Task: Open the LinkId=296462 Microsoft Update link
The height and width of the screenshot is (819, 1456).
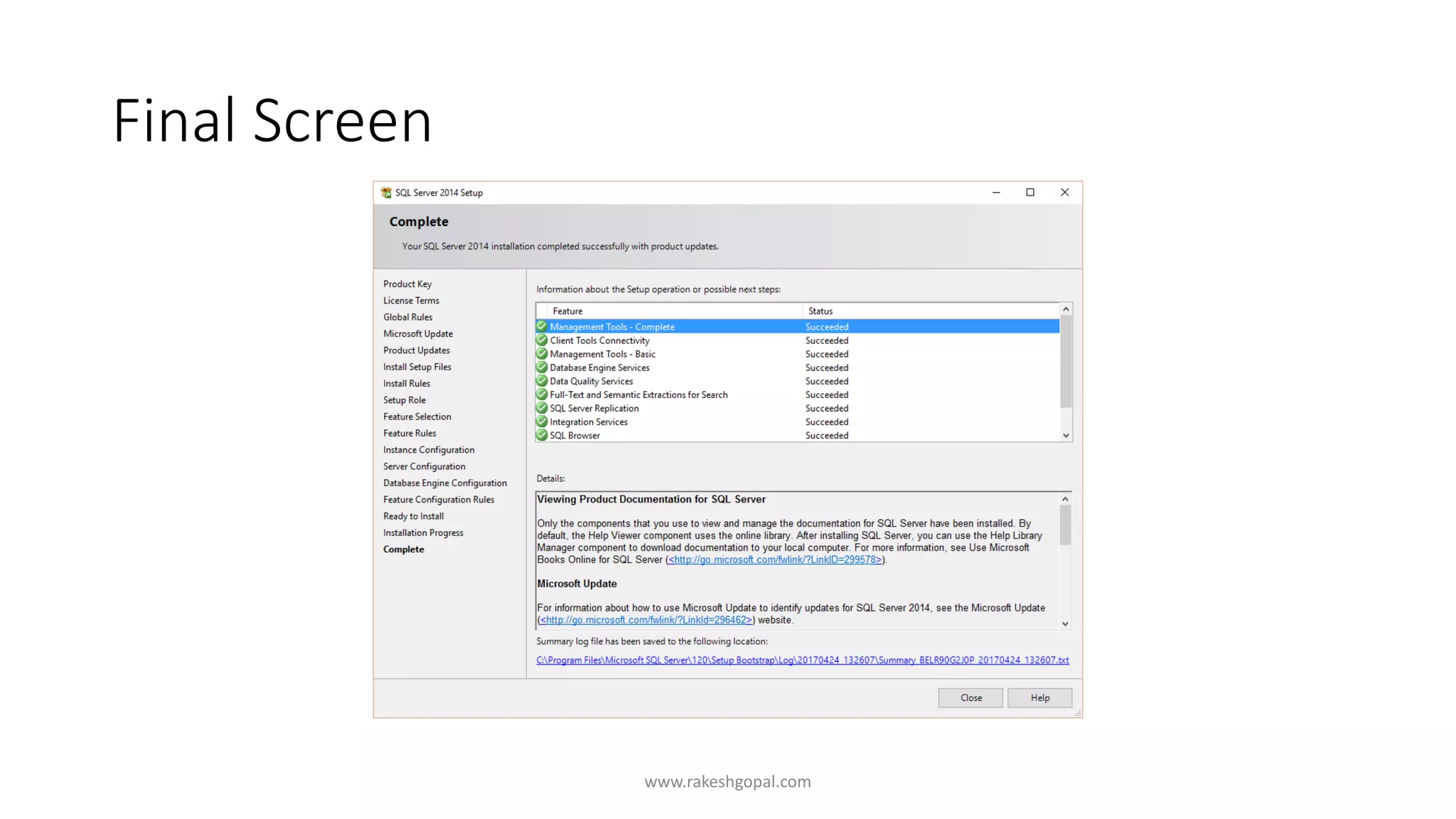Action: [646, 620]
